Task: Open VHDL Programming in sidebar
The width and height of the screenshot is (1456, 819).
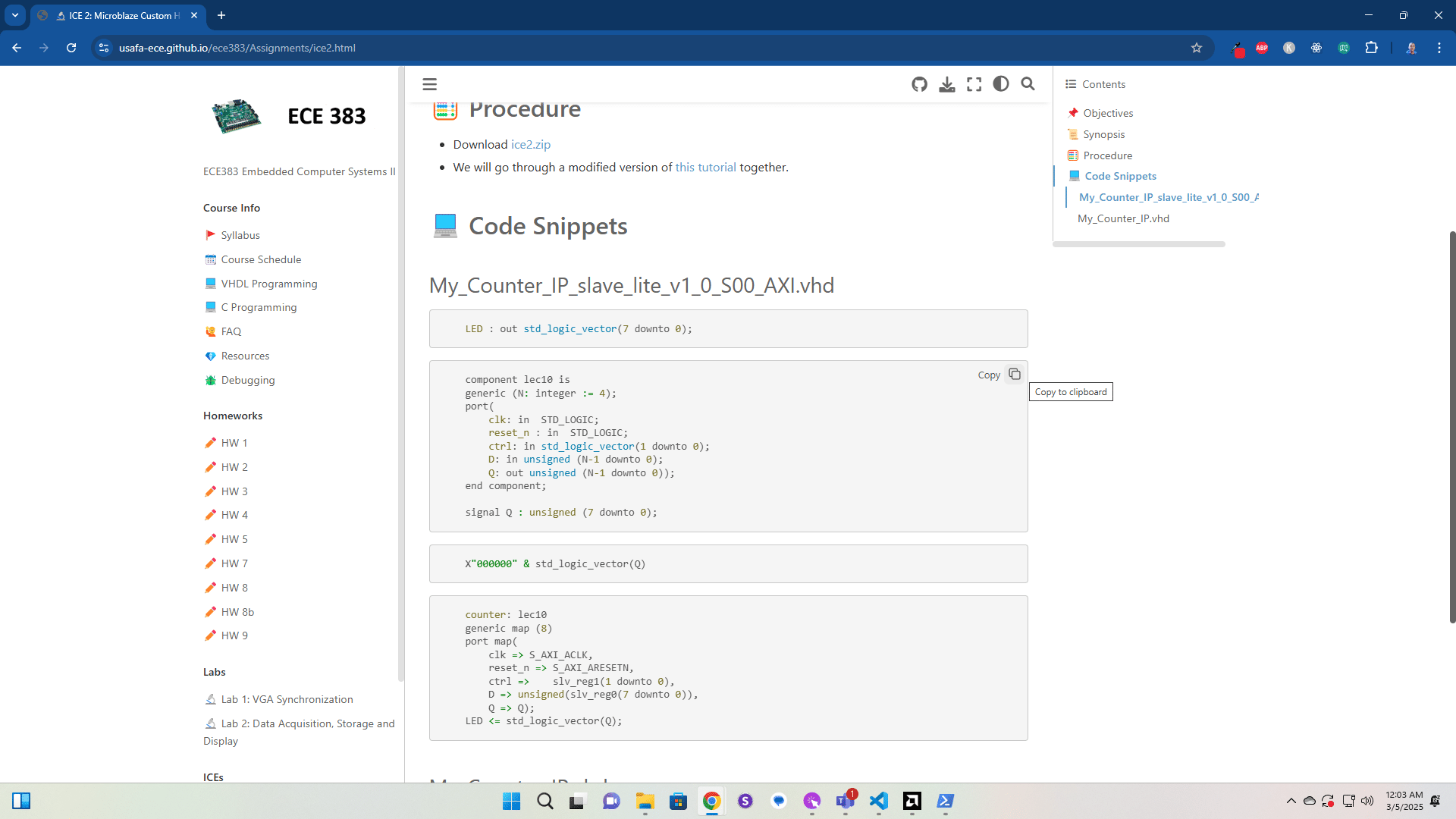Action: click(x=268, y=284)
